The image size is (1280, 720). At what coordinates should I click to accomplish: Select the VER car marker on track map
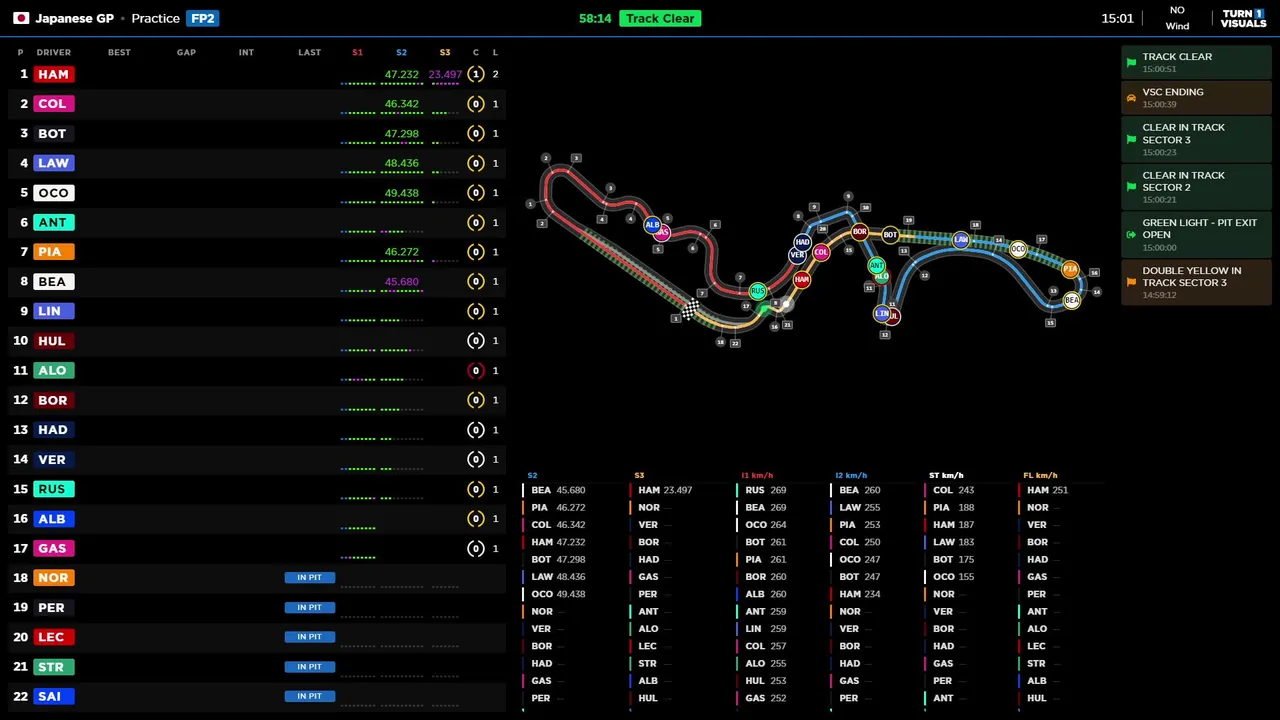click(797, 255)
